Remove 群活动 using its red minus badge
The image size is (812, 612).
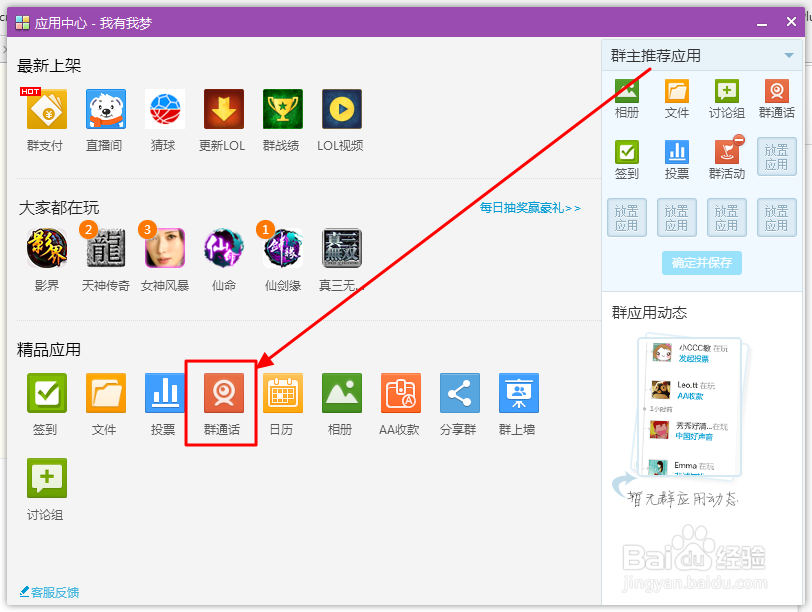point(739,140)
